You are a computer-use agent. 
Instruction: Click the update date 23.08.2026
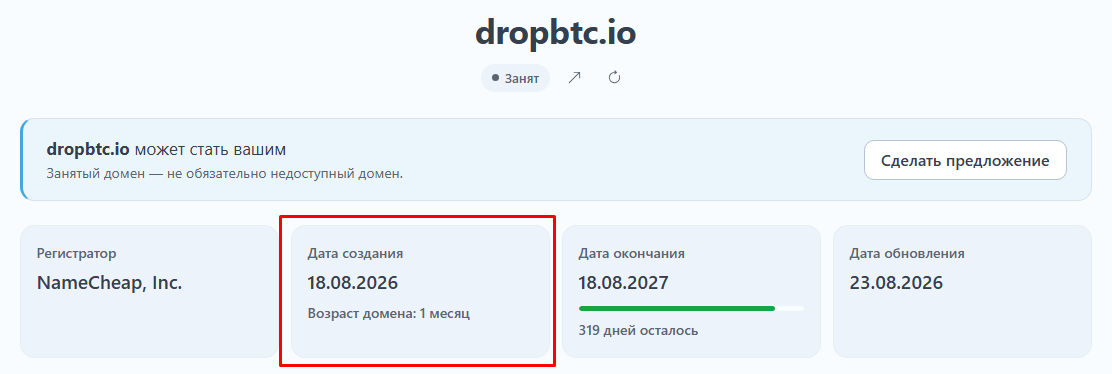(x=896, y=283)
